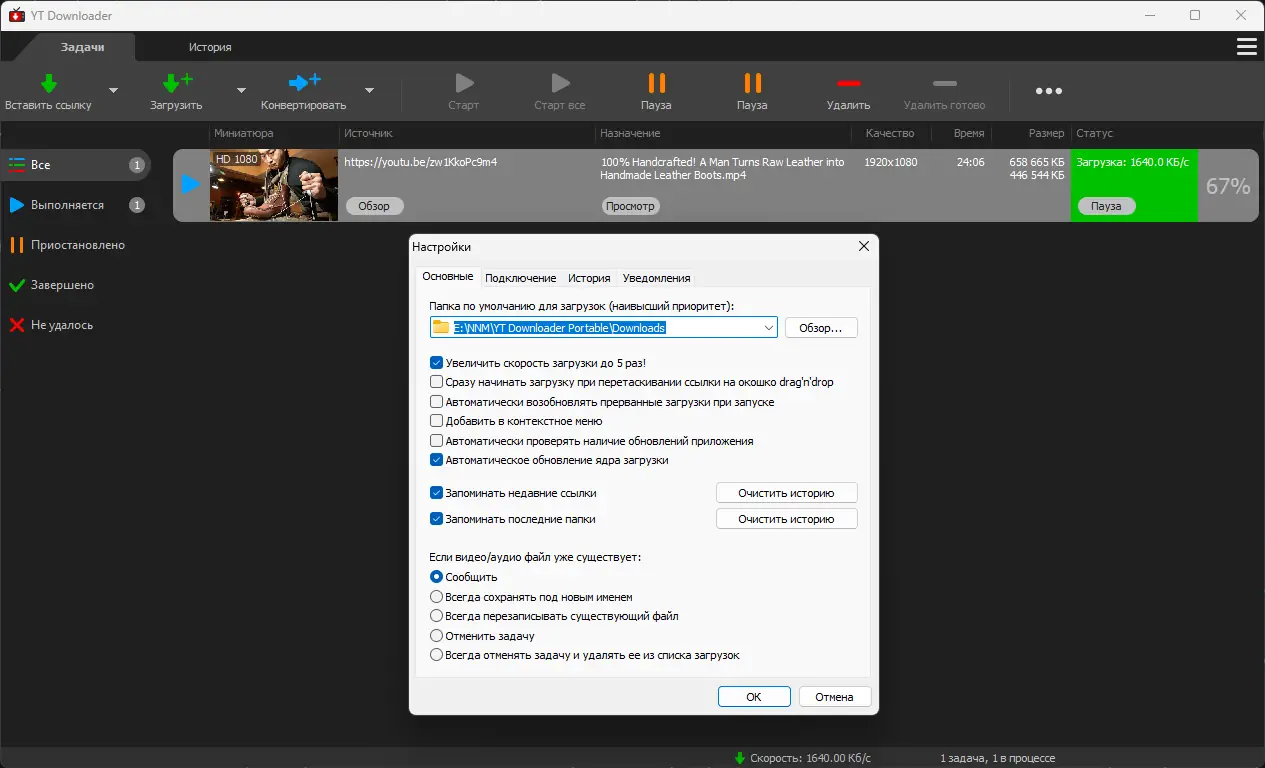
Task: Click the Конвертировать blue arrow icon
Action: [x=304, y=83]
